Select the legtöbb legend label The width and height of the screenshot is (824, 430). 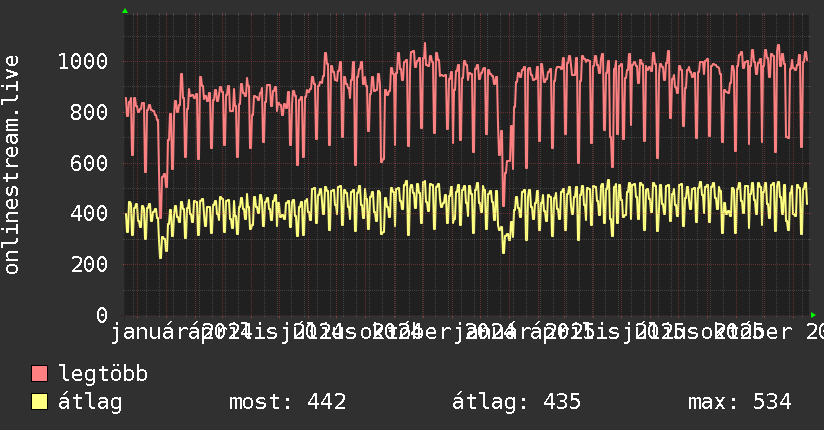click(103, 374)
